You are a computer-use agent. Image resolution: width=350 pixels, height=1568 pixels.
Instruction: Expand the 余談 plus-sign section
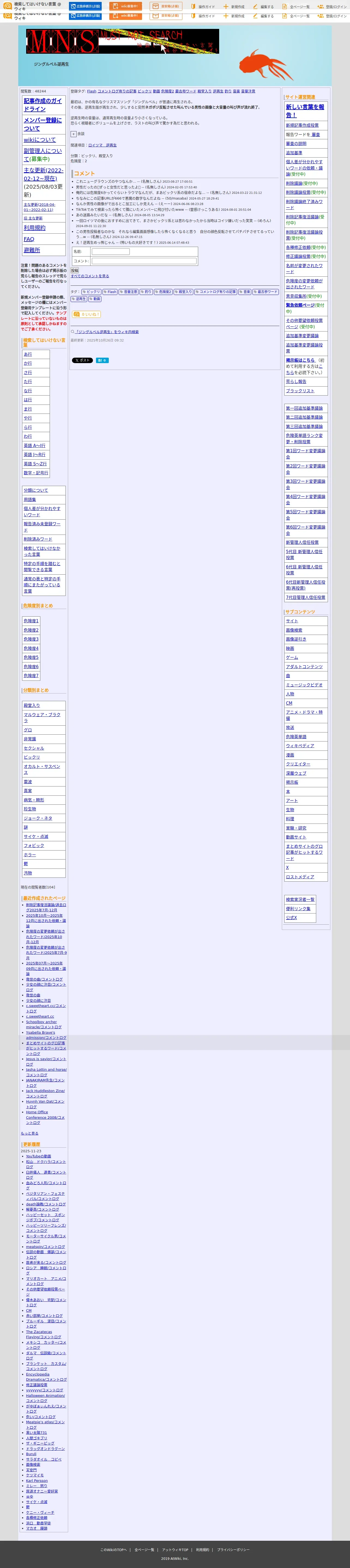pyautogui.click(x=74, y=134)
